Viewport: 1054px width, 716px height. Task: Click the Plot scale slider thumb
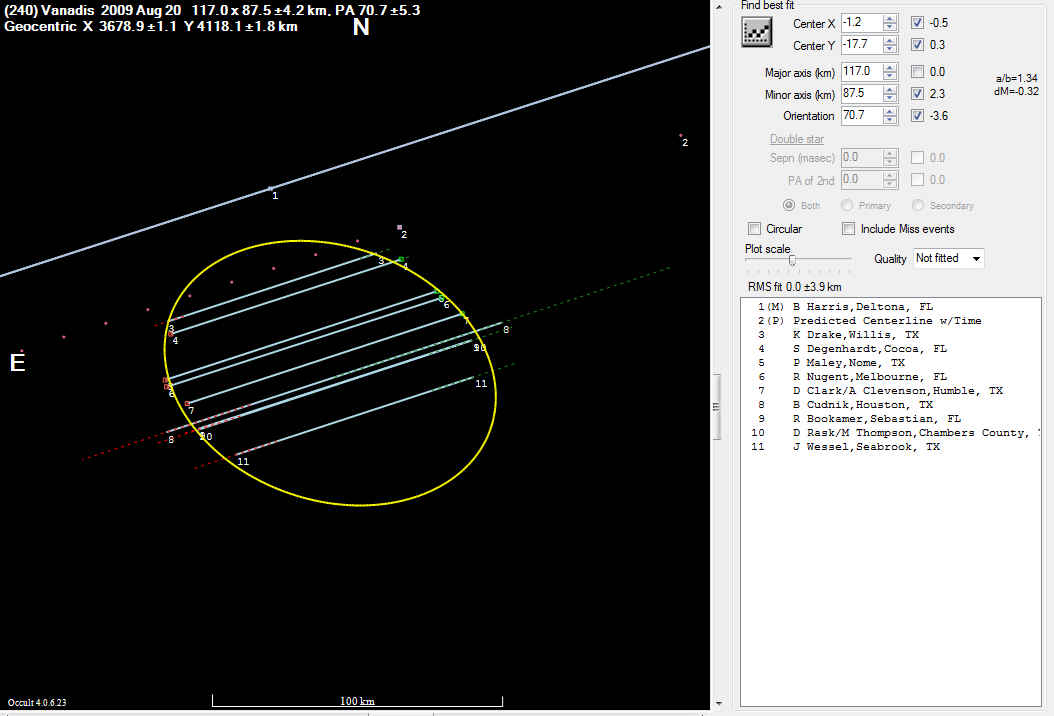click(792, 260)
